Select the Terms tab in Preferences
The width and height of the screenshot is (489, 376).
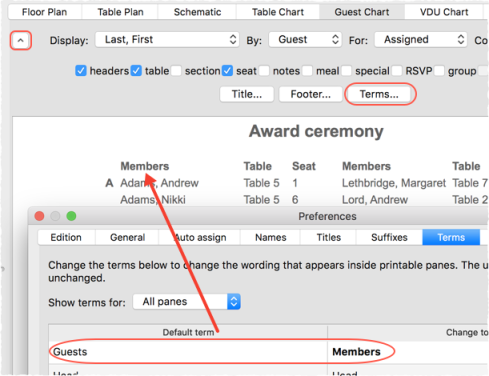click(x=451, y=237)
